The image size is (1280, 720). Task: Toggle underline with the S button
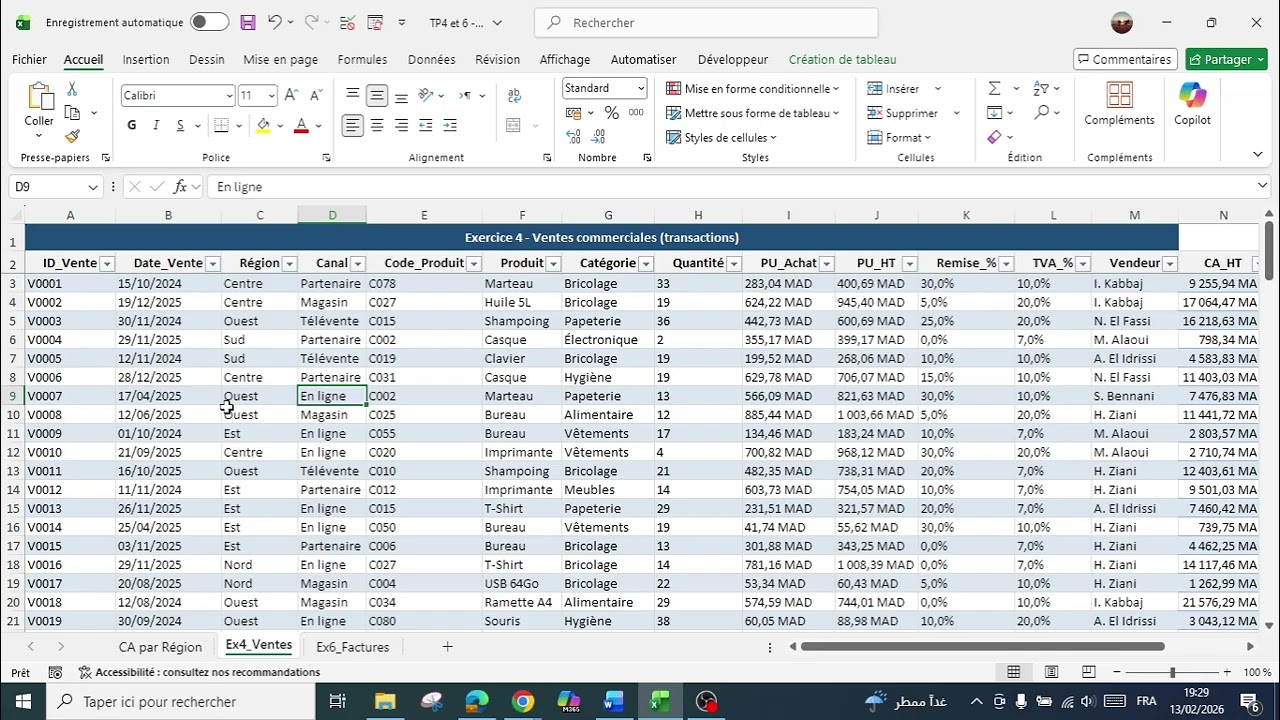click(181, 126)
